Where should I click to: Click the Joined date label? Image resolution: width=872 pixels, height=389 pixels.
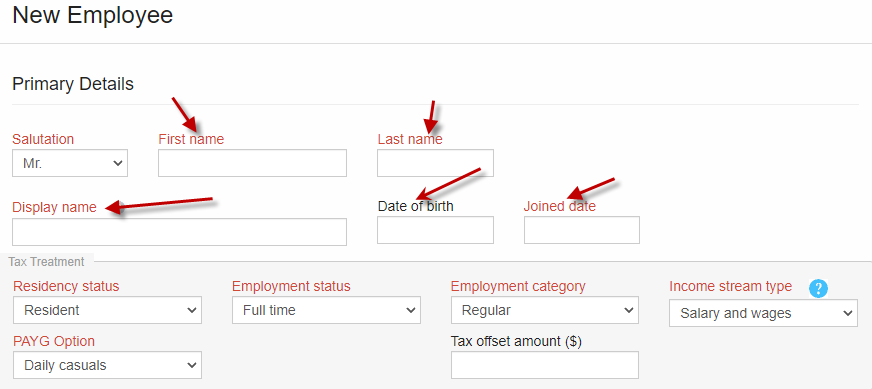tap(559, 206)
